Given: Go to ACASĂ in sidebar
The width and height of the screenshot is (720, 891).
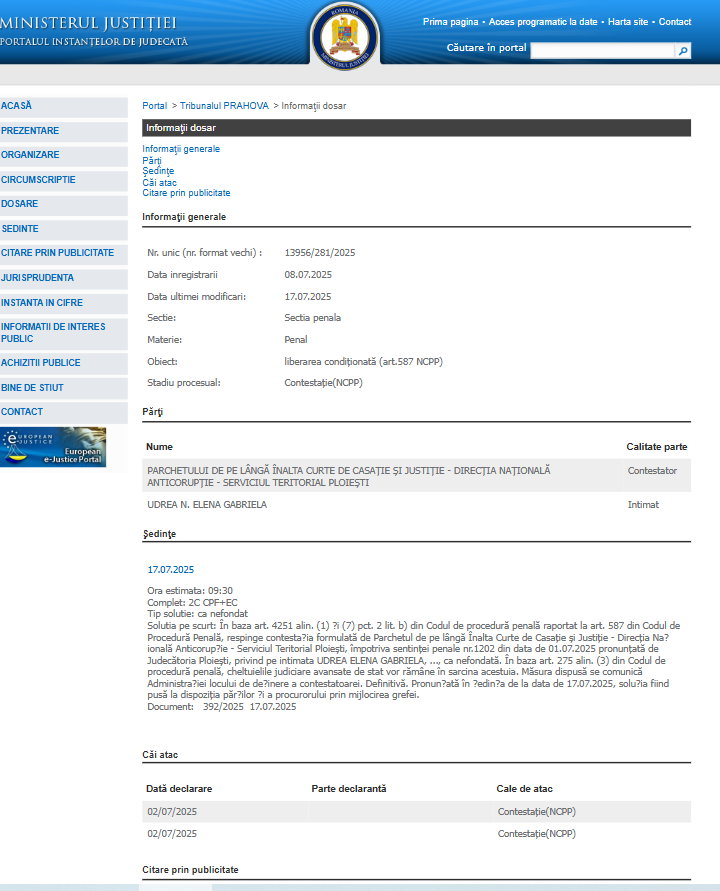Looking at the screenshot, I should 64,106.
